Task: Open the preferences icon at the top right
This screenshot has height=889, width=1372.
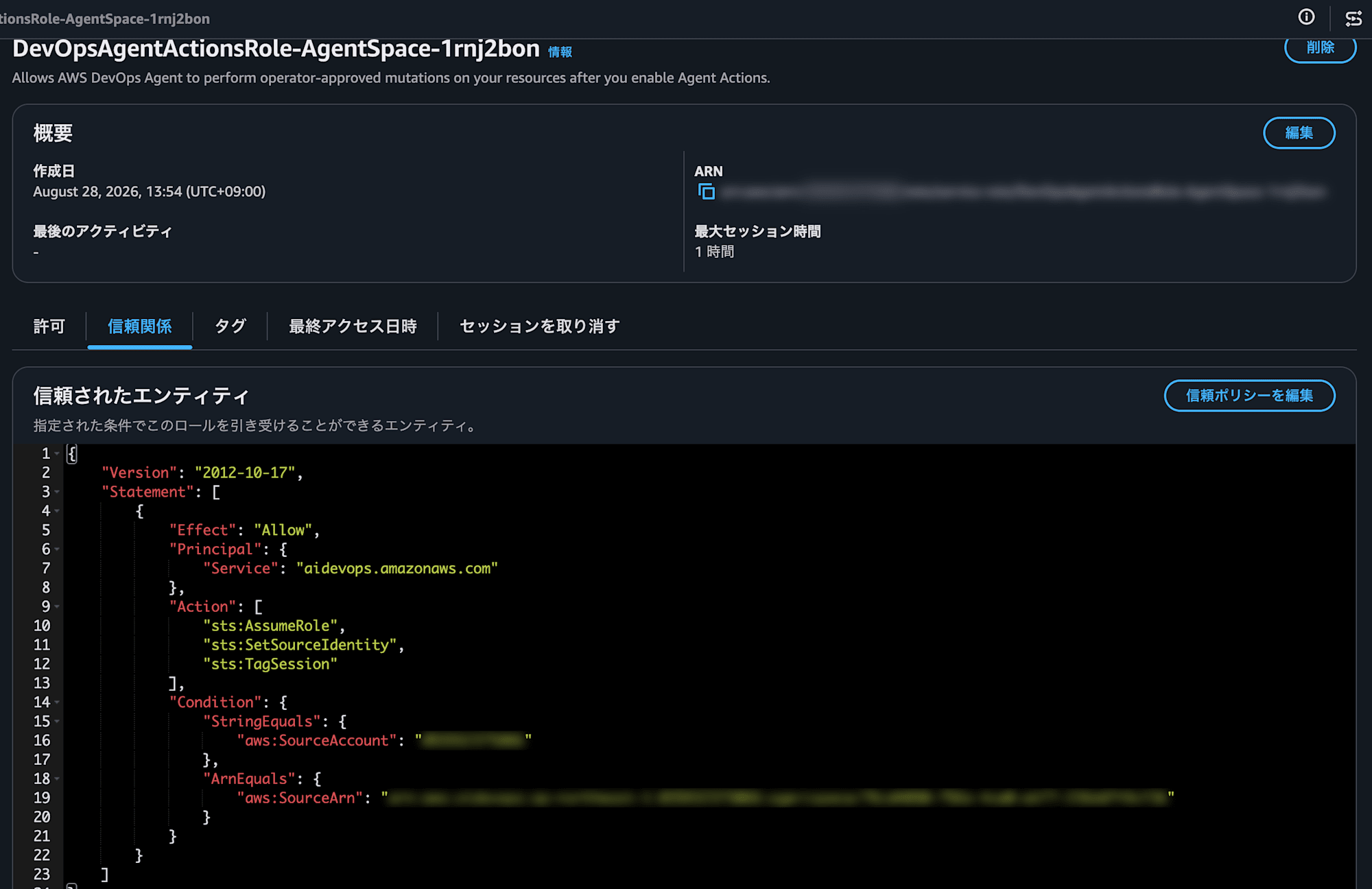Action: click(x=1353, y=18)
